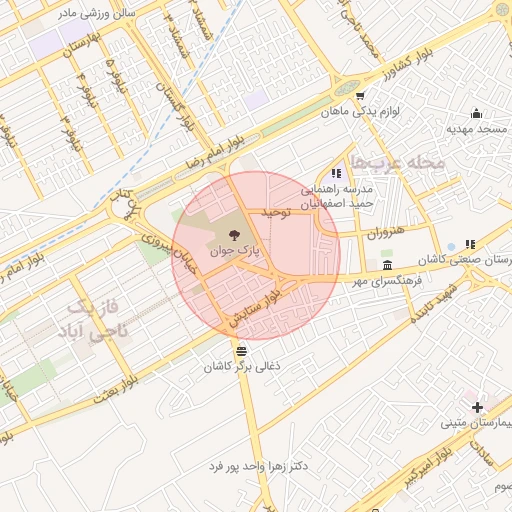Select the هنروران street label

coord(386,232)
